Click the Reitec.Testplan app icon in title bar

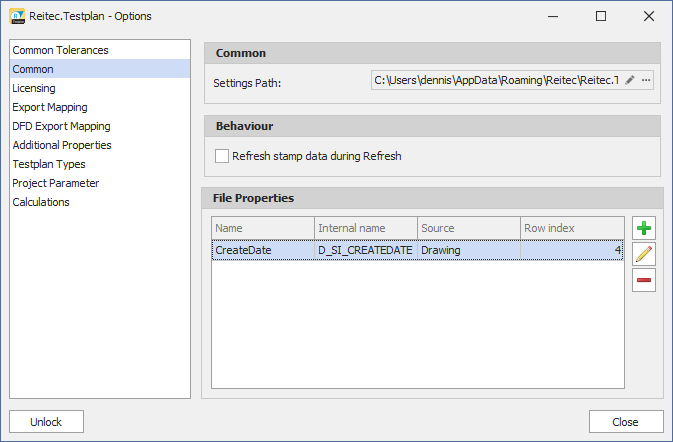(x=16, y=16)
